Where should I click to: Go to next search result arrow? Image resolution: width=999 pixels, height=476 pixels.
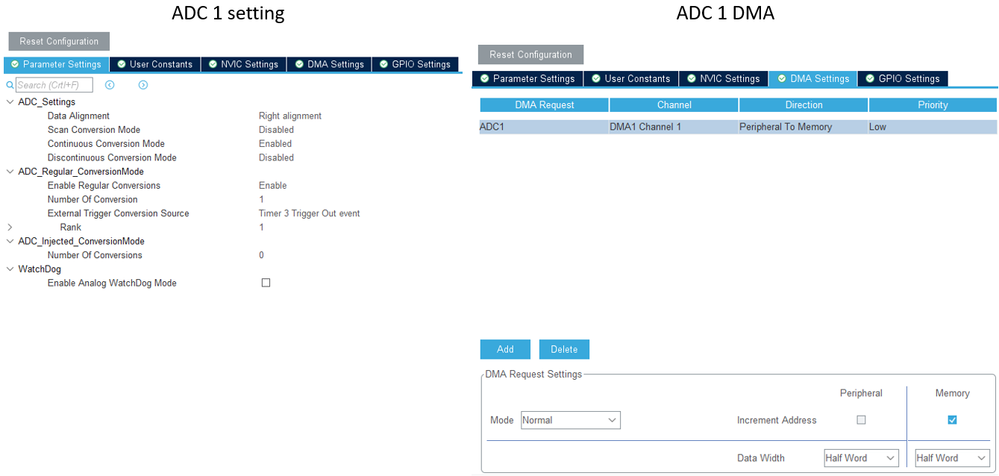[143, 85]
